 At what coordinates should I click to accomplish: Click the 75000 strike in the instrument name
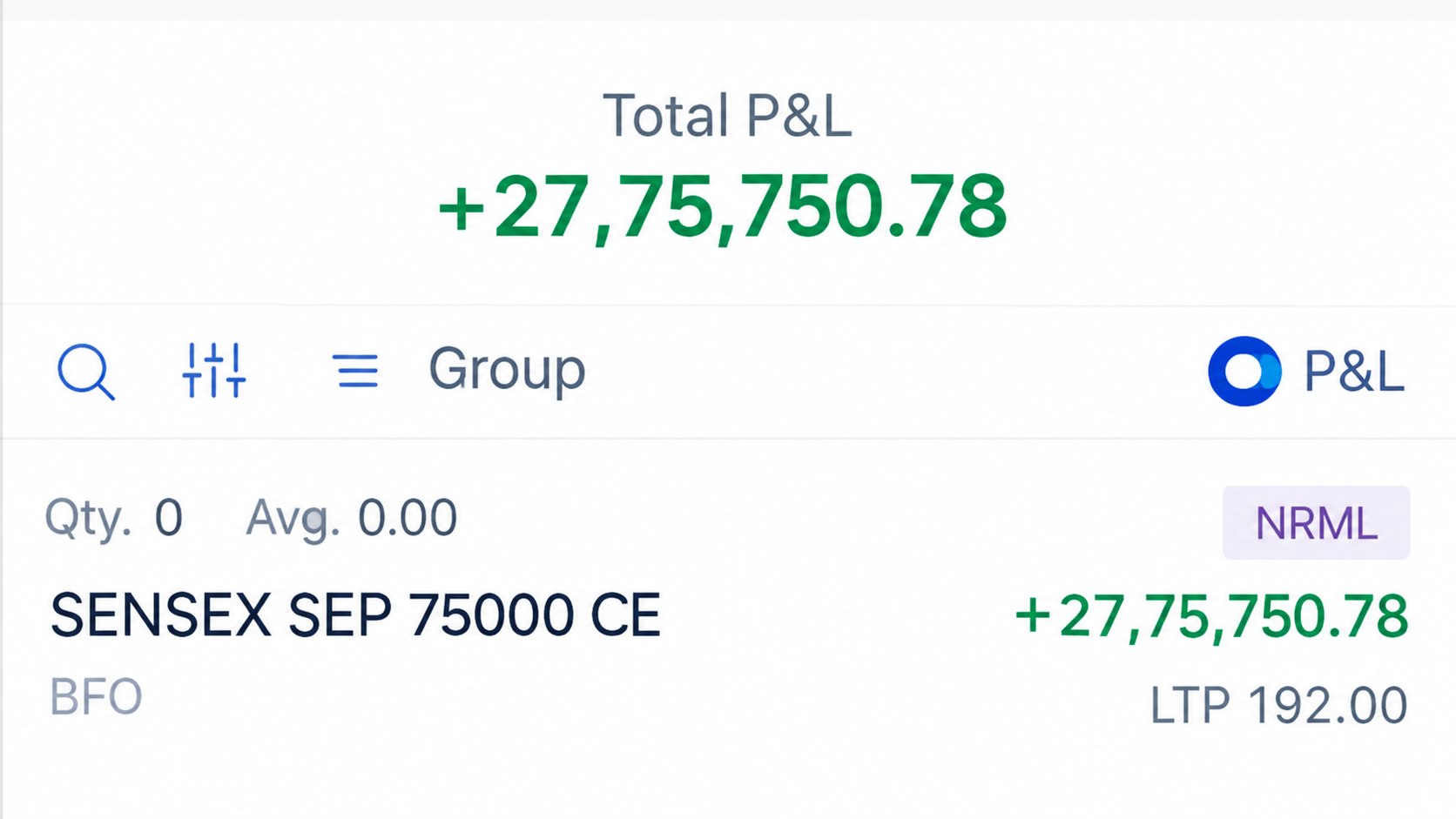click(491, 615)
